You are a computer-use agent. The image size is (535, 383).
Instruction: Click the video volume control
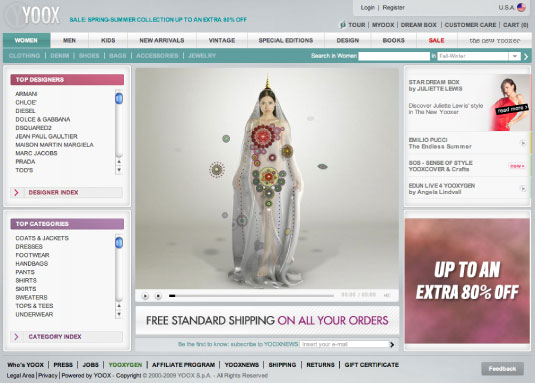coord(387,295)
